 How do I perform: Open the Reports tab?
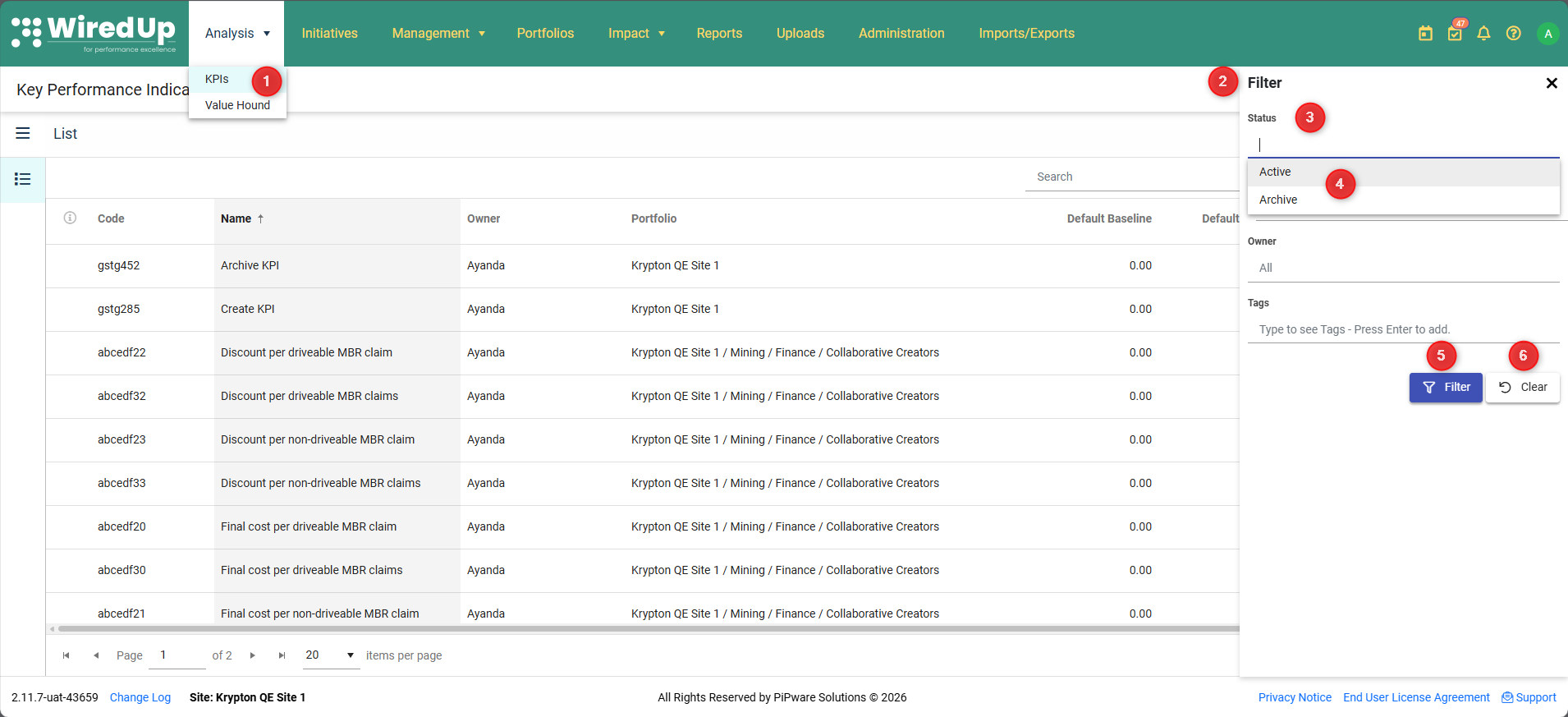coord(719,34)
